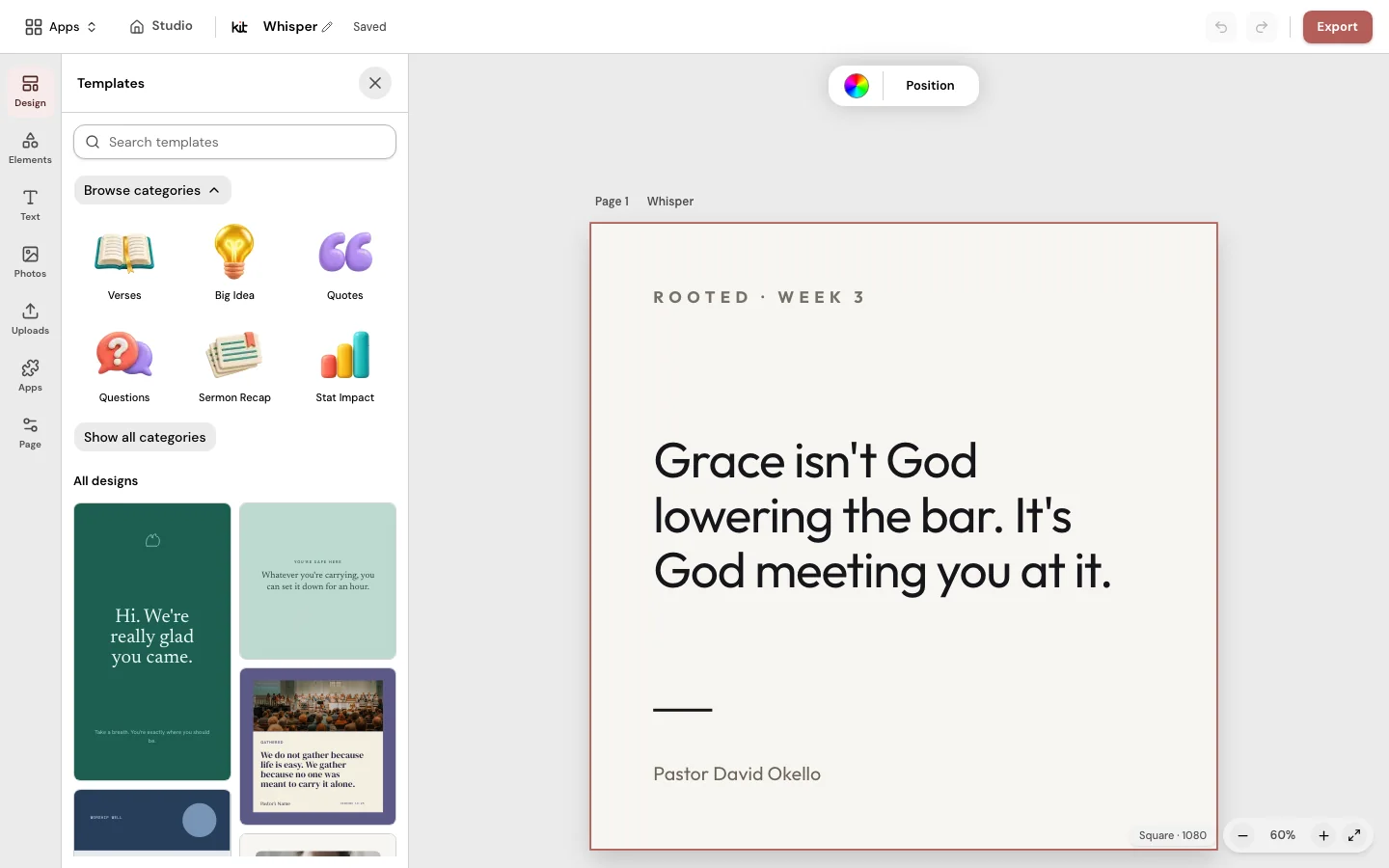Click the 'Pastor David Okello' text

(x=737, y=773)
